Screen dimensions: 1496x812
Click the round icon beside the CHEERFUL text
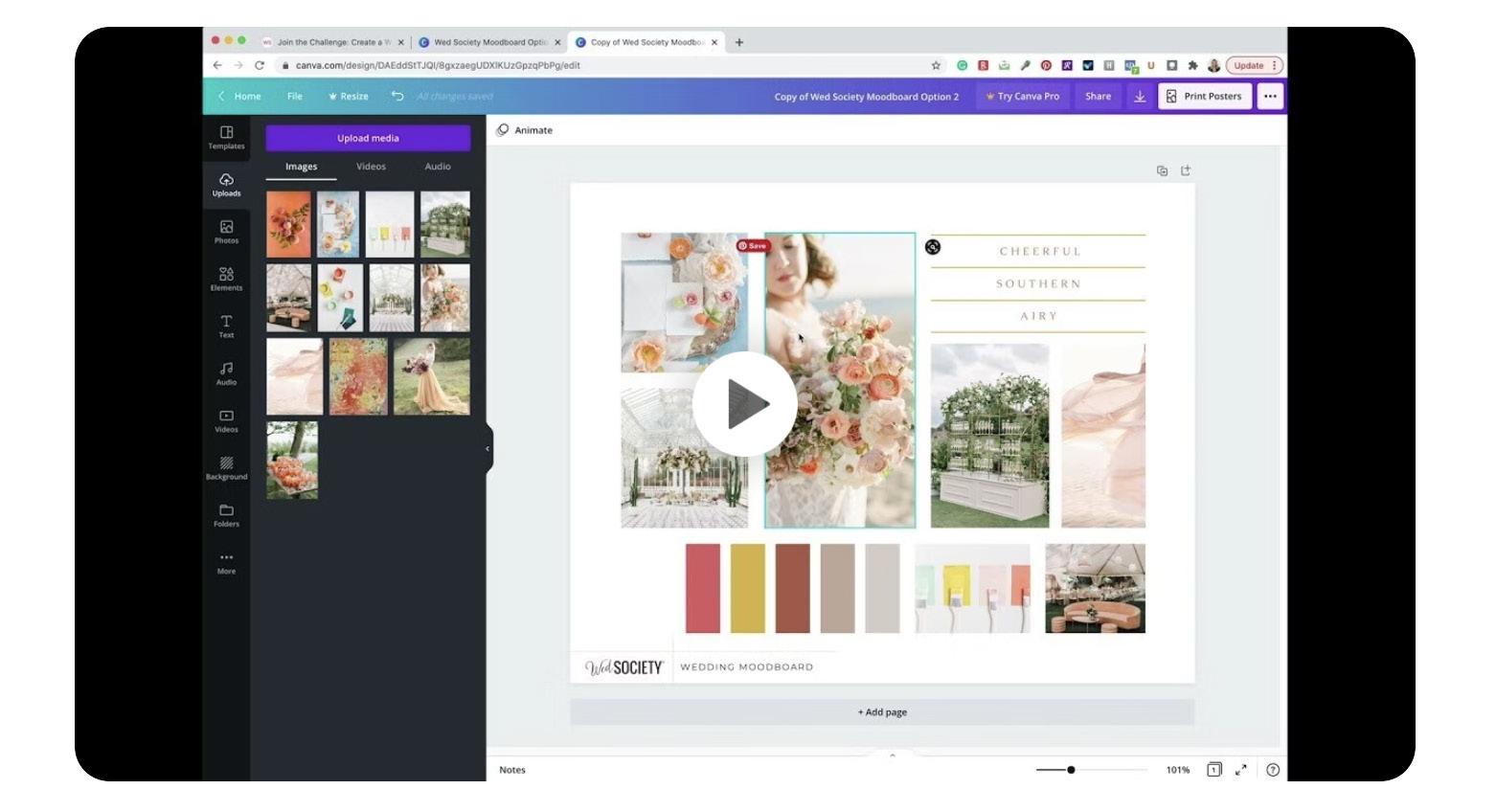click(x=933, y=247)
